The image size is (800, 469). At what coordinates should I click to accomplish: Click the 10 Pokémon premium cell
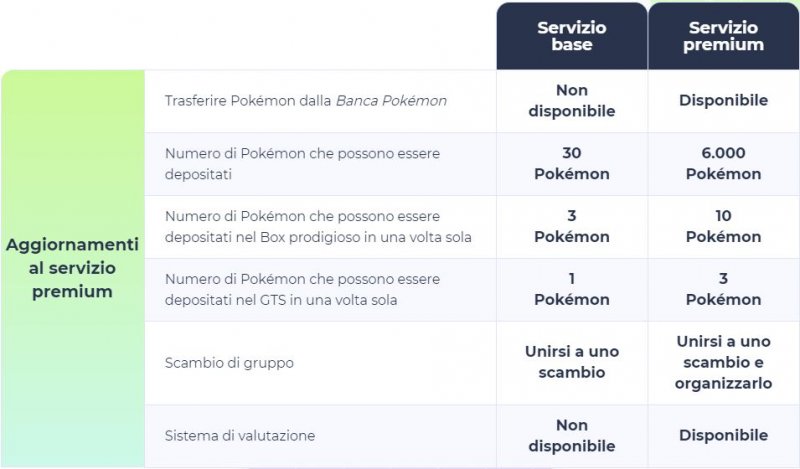tap(723, 227)
